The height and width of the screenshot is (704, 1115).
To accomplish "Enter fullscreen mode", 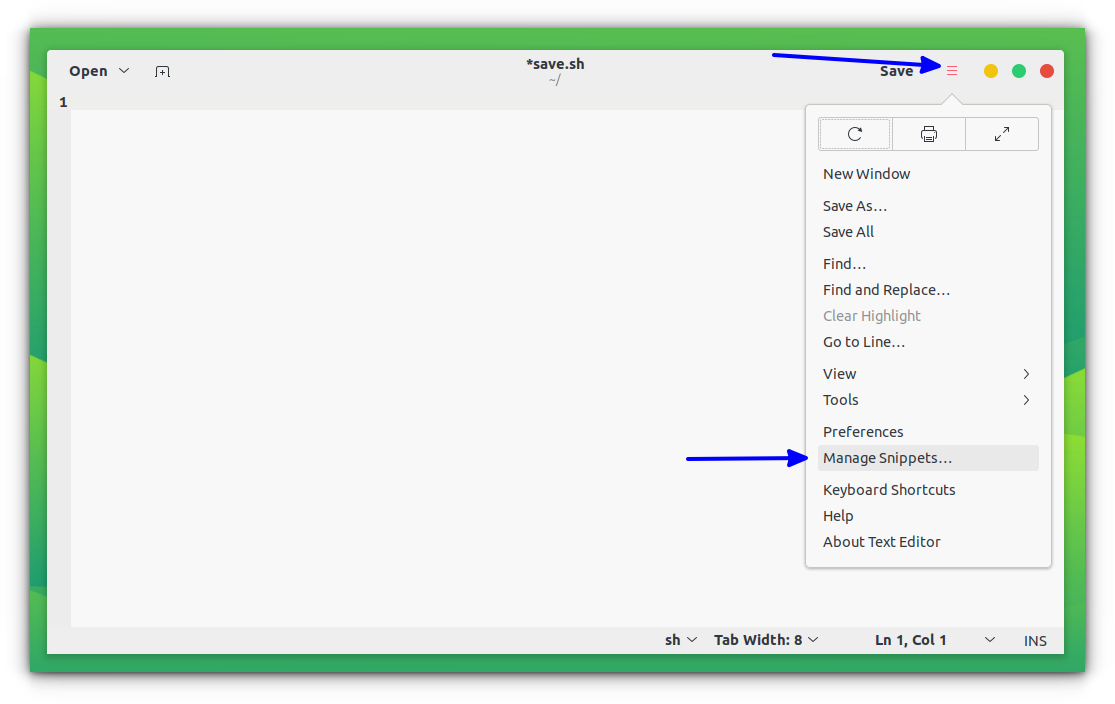I will click(x=1002, y=133).
